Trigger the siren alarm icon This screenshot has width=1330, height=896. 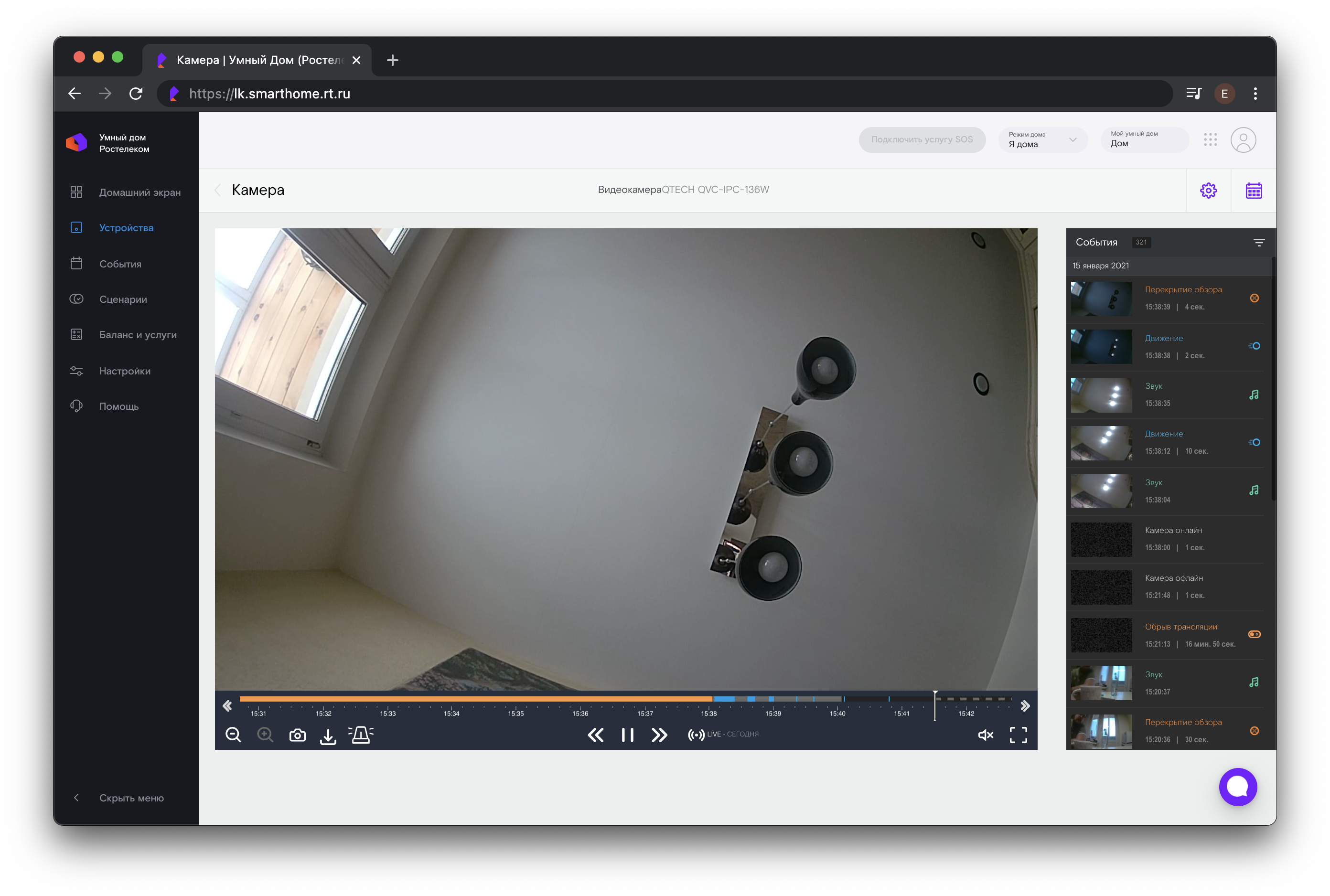coord(361,735)
